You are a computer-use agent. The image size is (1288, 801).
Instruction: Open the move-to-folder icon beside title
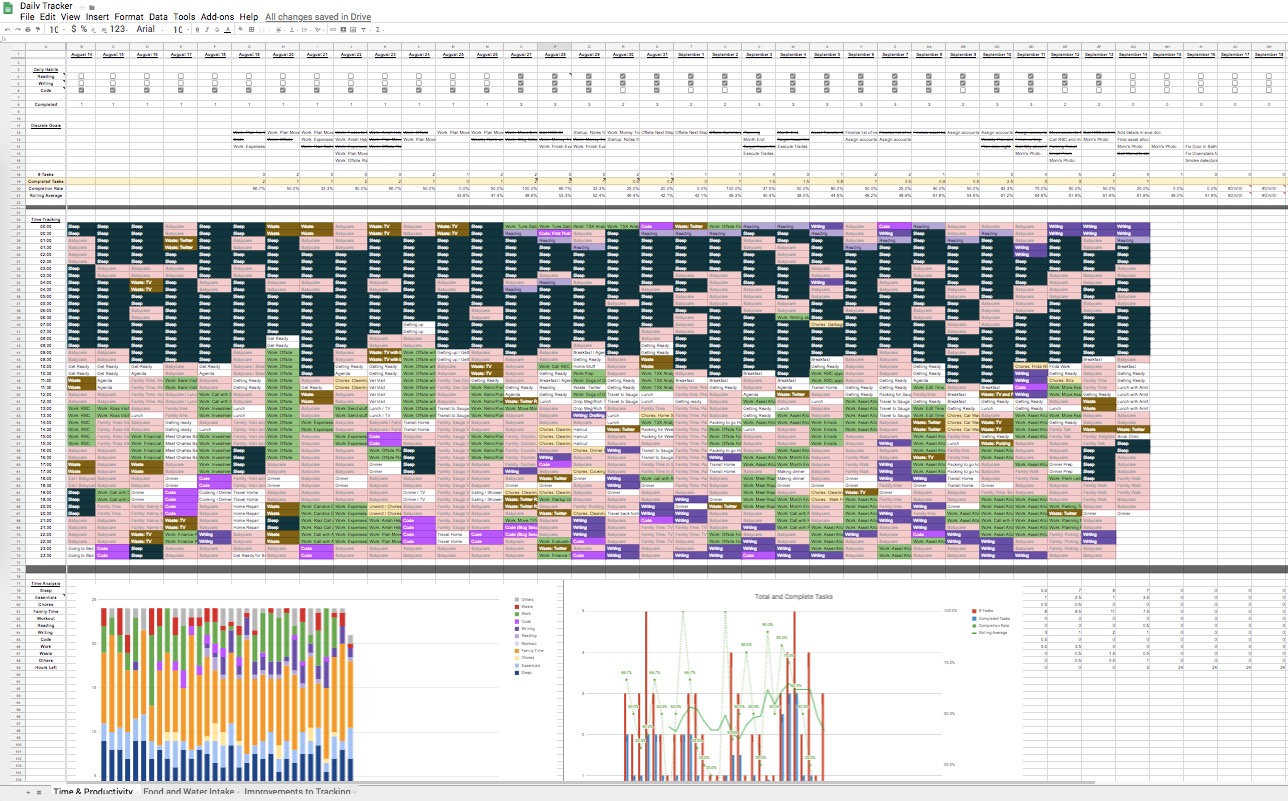(92, 7)
